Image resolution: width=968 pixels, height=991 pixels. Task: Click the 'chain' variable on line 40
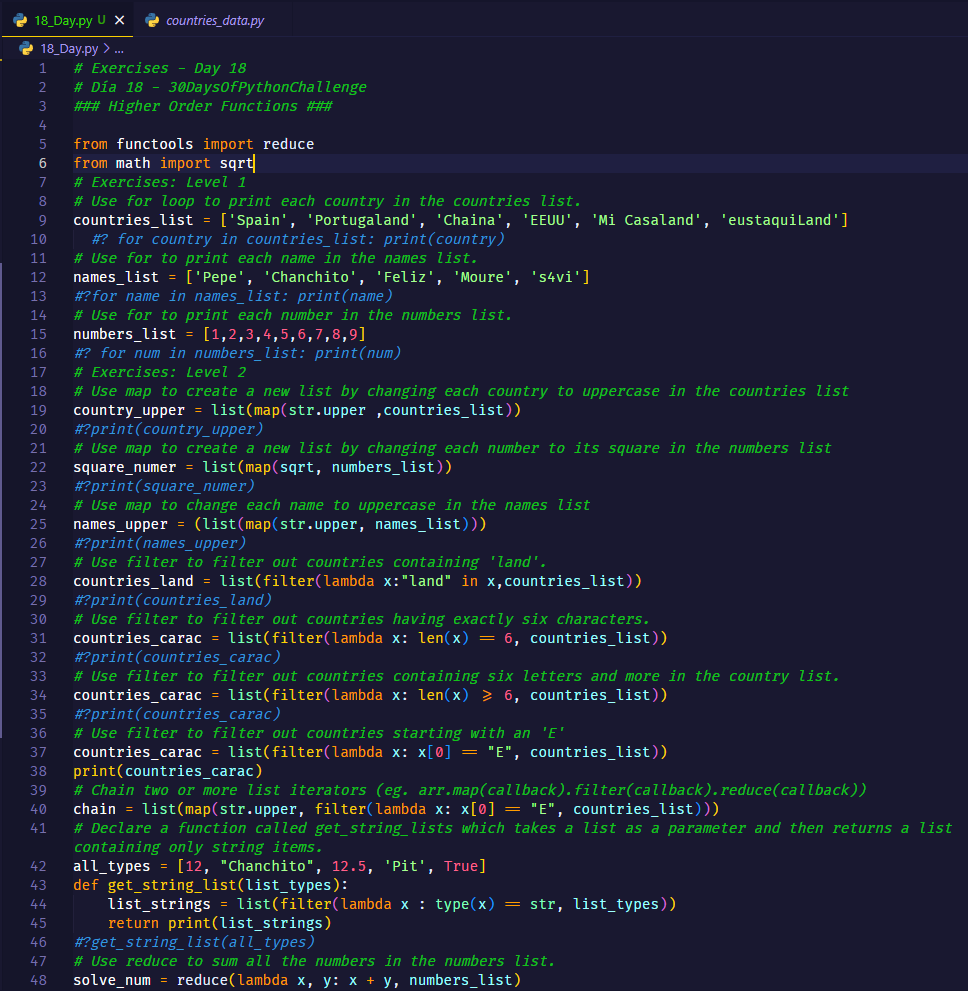(x=94, y=809)
